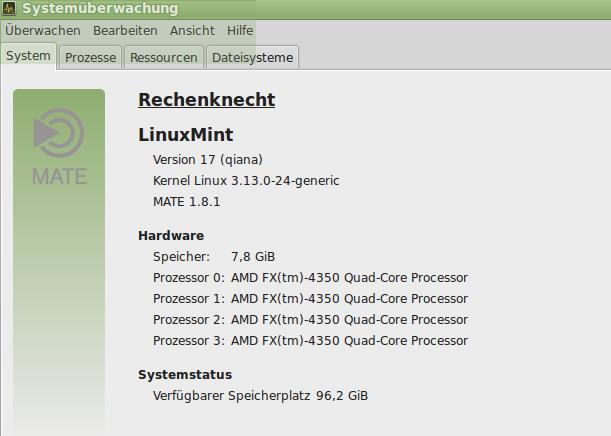611x436 pixels.
Task: Click the LinuxMint heading
Action: (x=185, y=135)
